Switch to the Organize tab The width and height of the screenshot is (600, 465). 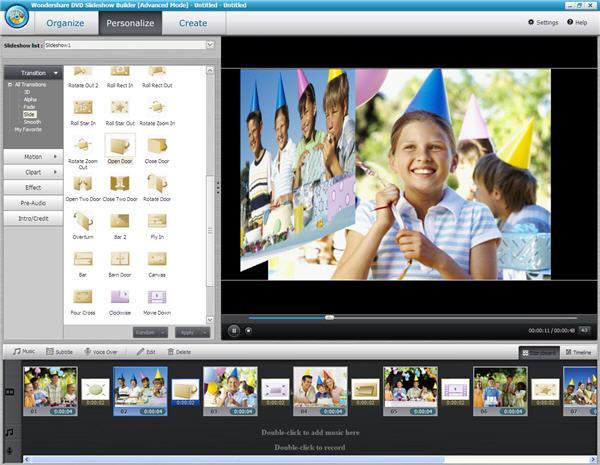pyautogui.click(x=65, y=23)
